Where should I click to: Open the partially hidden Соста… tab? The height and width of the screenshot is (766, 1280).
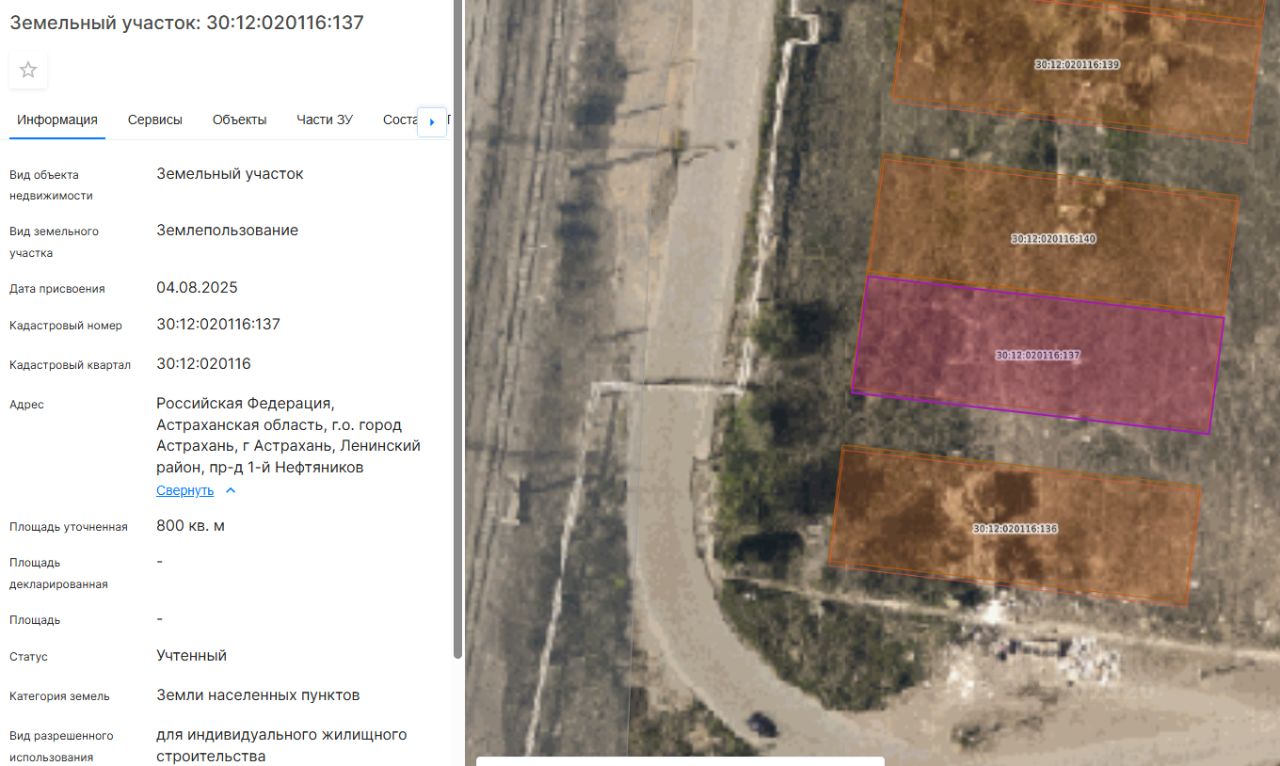[400, 120]
